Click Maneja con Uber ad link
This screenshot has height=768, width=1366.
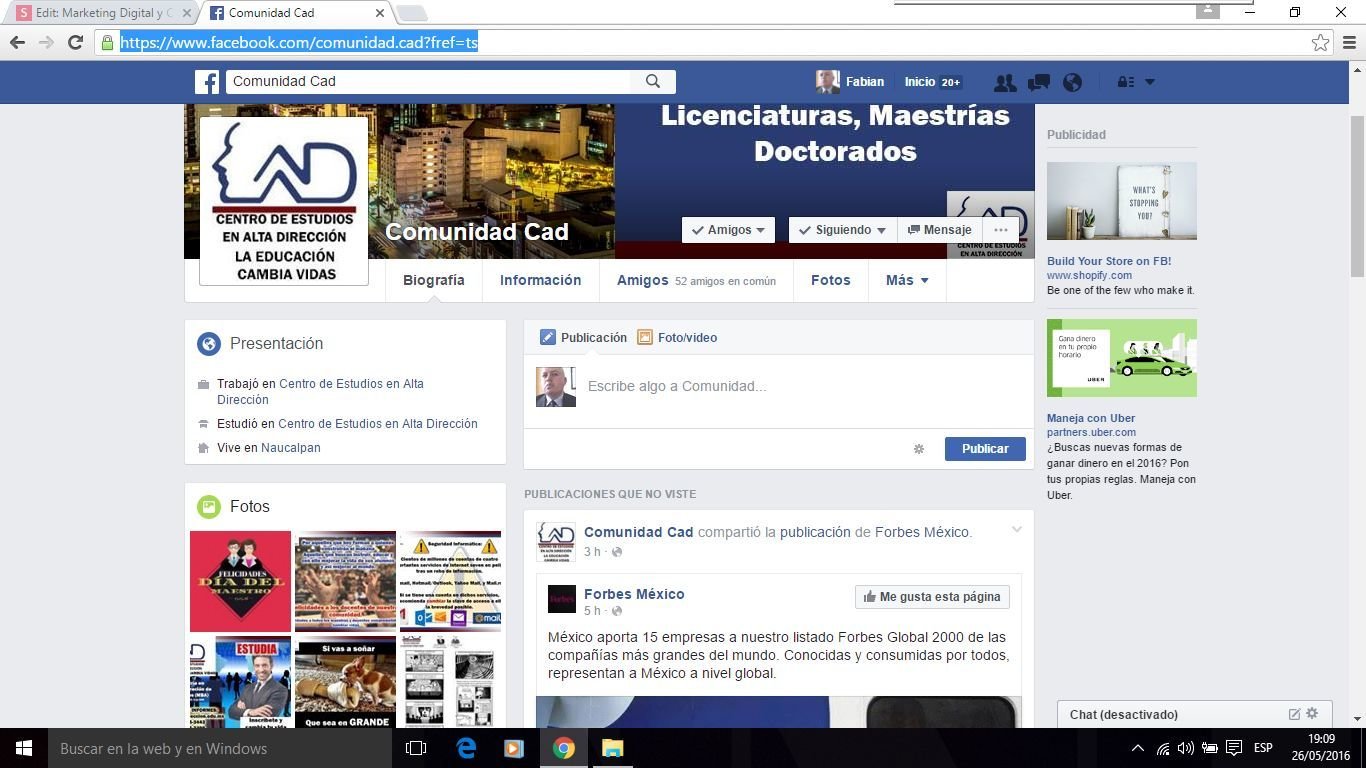coord(1091,418)
